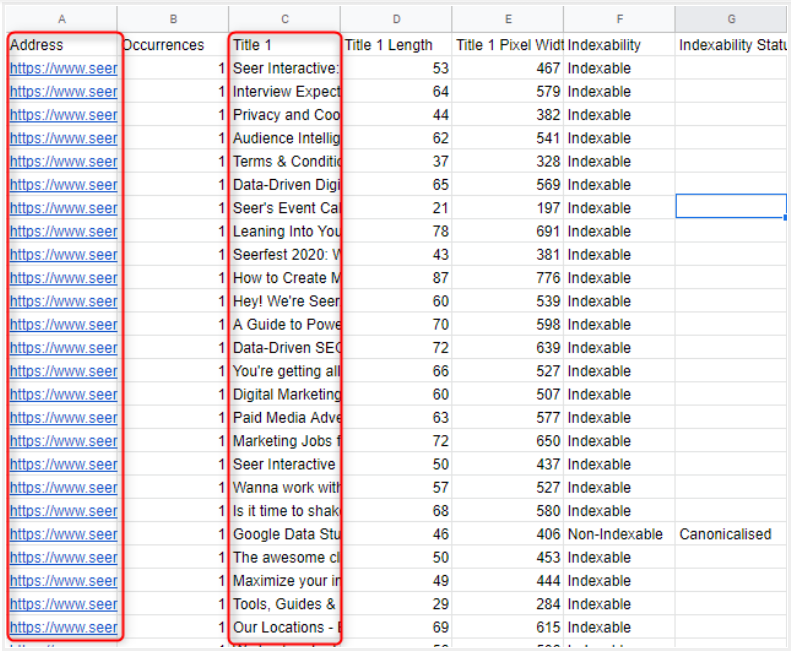Select column C header
This screenshot has width=791, height=657.
click(285, 19)
